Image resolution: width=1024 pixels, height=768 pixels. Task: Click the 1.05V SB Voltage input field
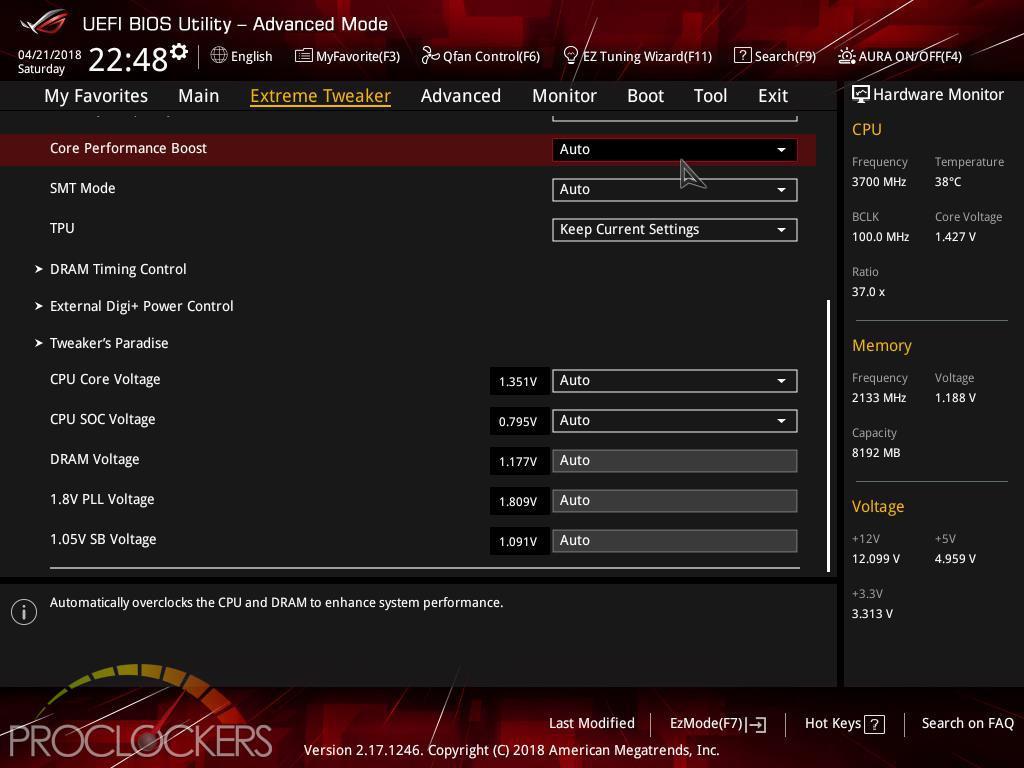[675, 541]
